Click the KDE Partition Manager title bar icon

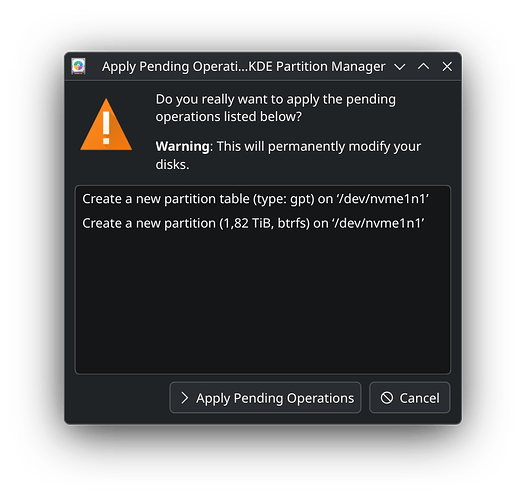(x=78, y=66)
